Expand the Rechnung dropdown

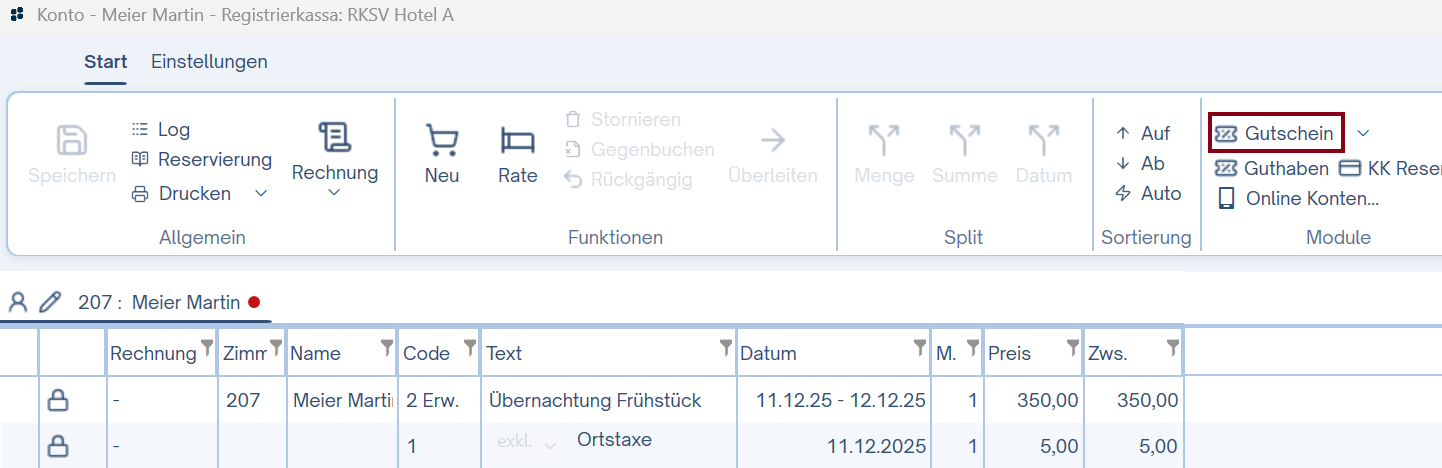tap(334, 193)
